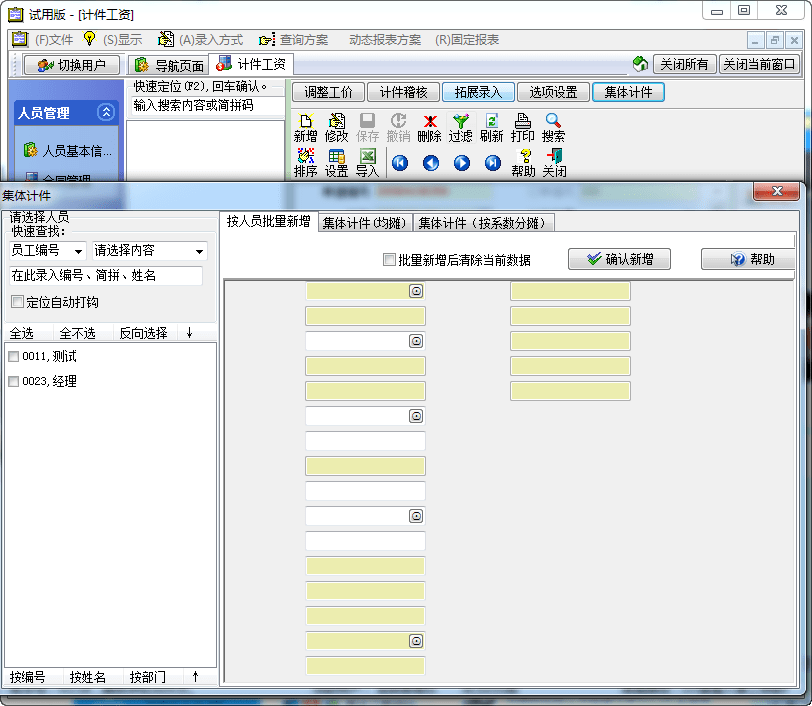812x706 pixels.
Task: Check employee 0011, 测试
Action: click(14, 356)
